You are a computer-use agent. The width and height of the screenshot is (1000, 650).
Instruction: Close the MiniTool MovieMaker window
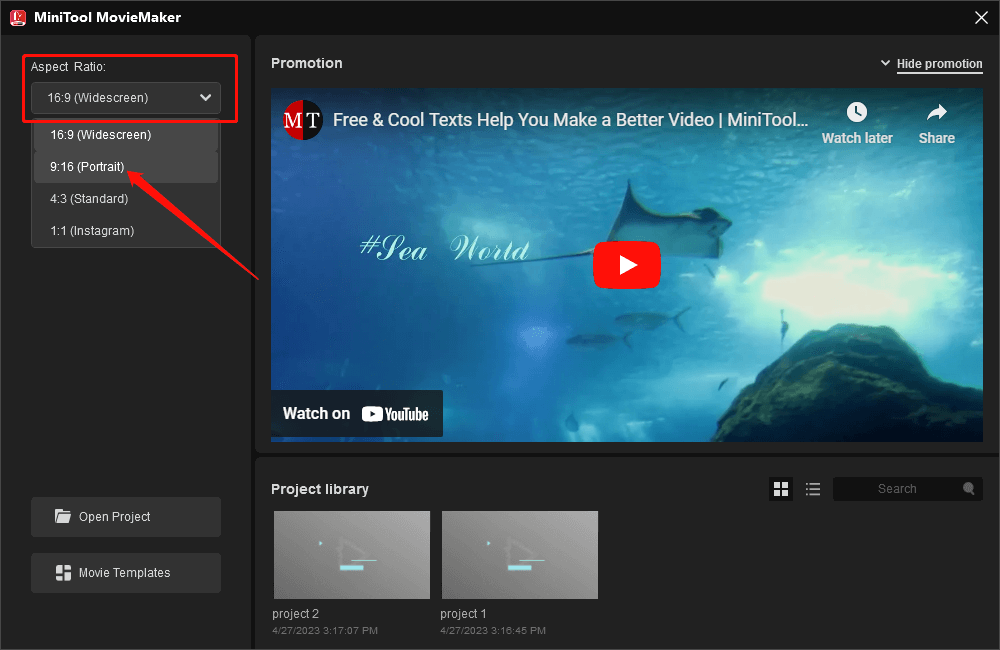(x=982, y=18)
